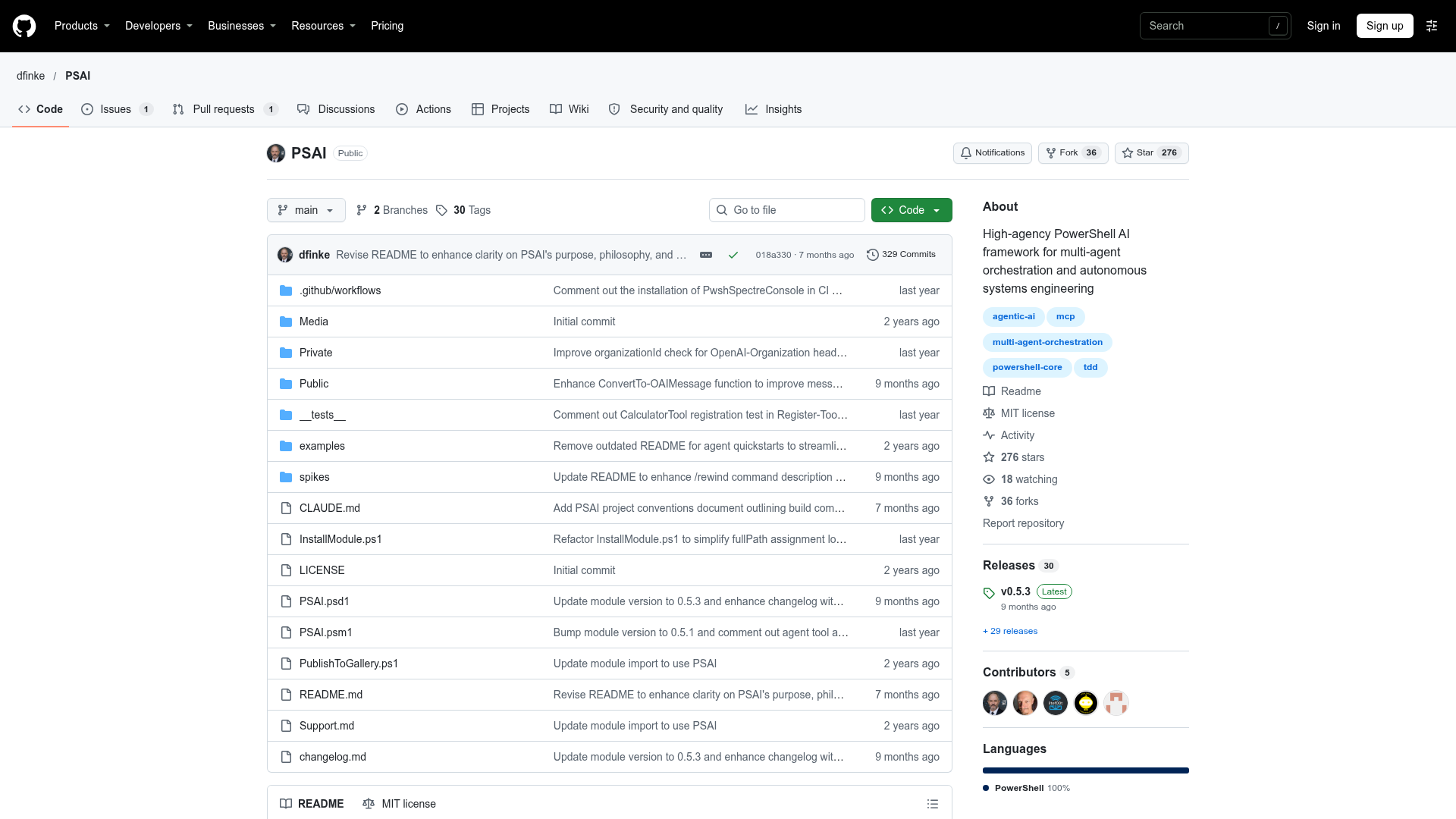Click the Sign up button
The image size is (1456, 819).
pos(1385,26)
